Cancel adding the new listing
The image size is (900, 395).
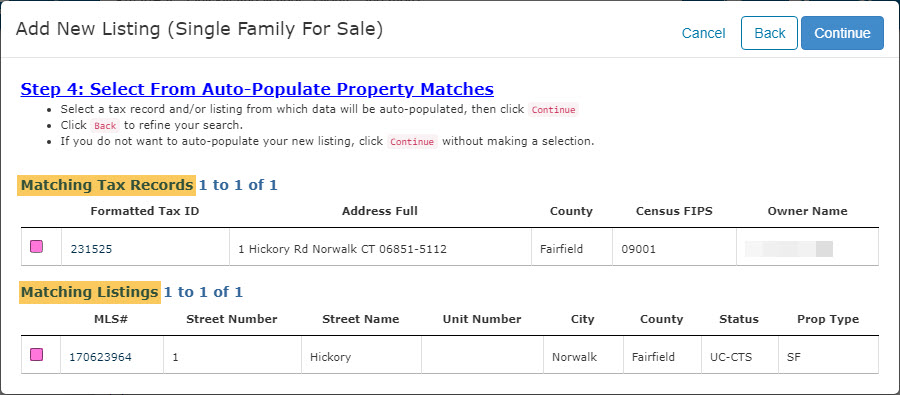[703, 33]
